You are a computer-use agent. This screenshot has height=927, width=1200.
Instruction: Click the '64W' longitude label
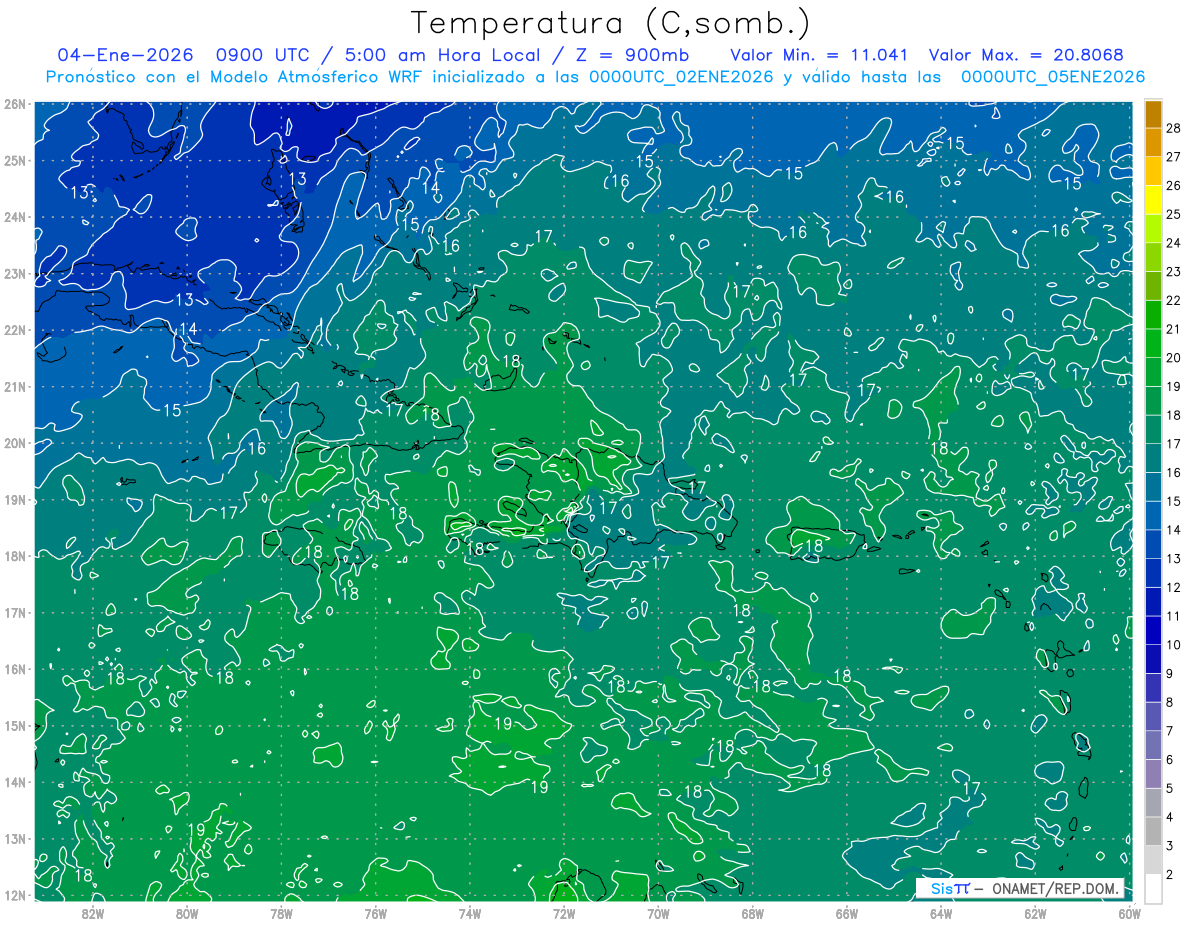(941, 913)
